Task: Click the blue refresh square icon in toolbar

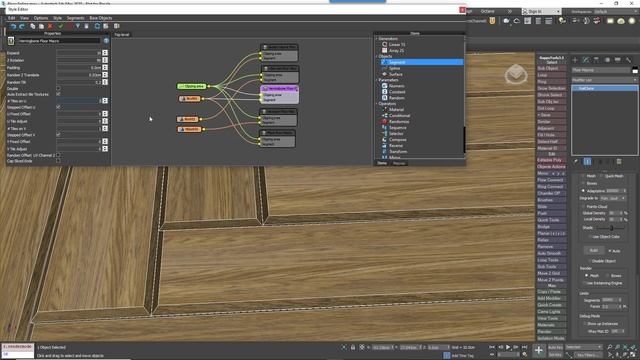Action: click(x=97, y=26)
